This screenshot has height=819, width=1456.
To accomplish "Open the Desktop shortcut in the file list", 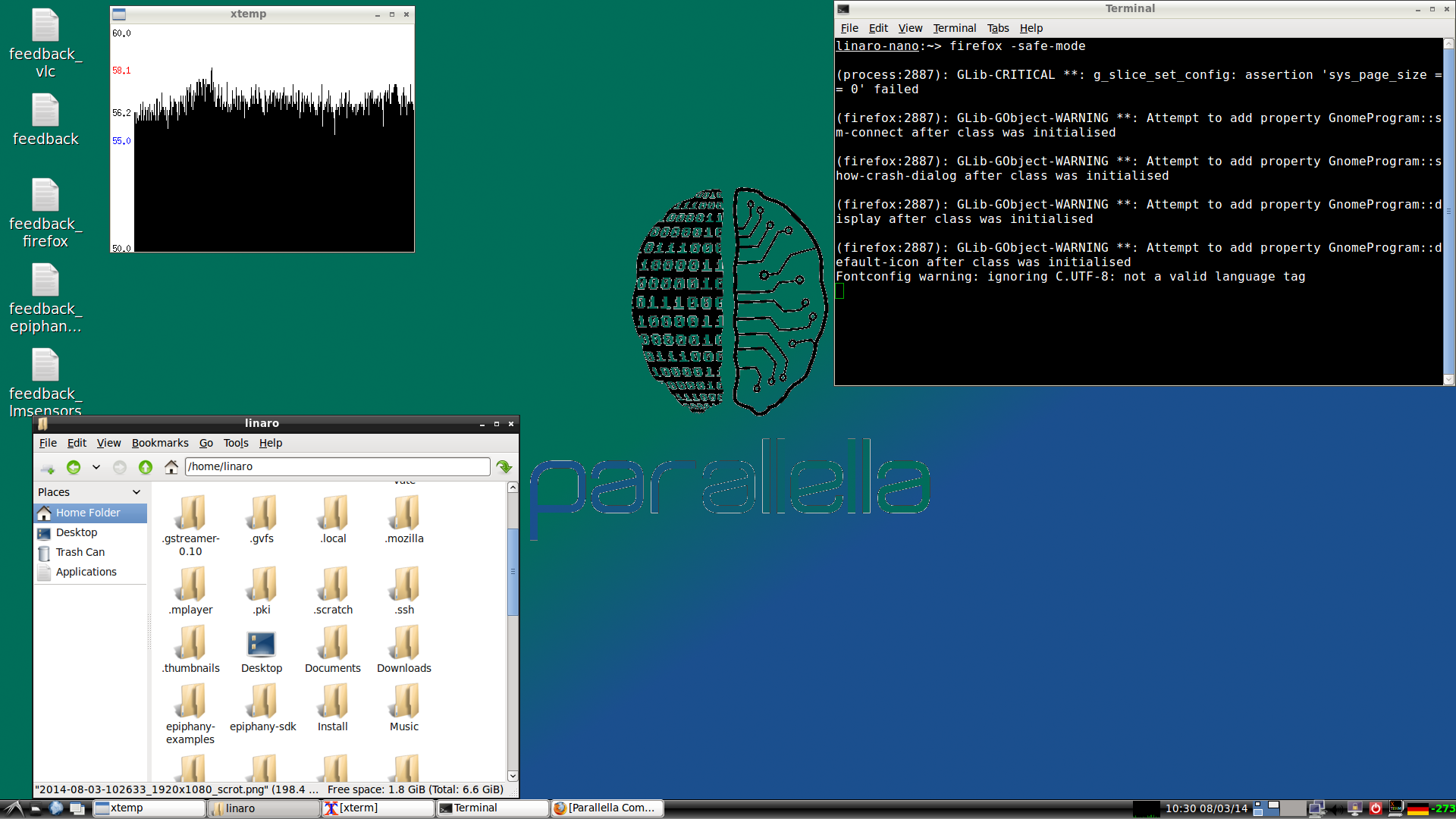I will (x=261, y=643).
